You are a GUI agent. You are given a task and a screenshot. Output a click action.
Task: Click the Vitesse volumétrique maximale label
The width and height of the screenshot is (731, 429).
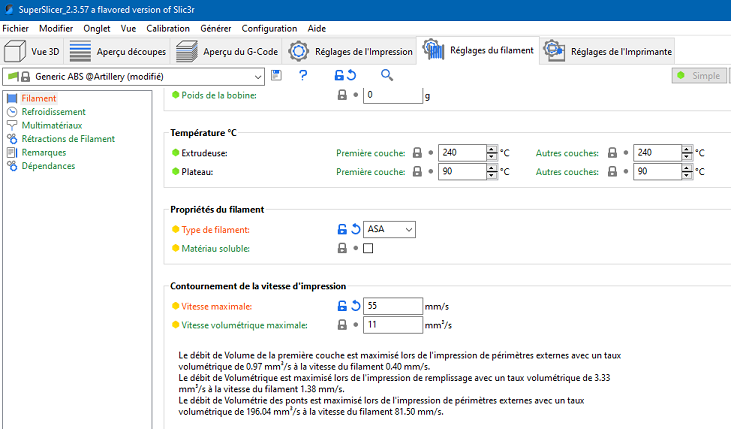tap(244, 325)
